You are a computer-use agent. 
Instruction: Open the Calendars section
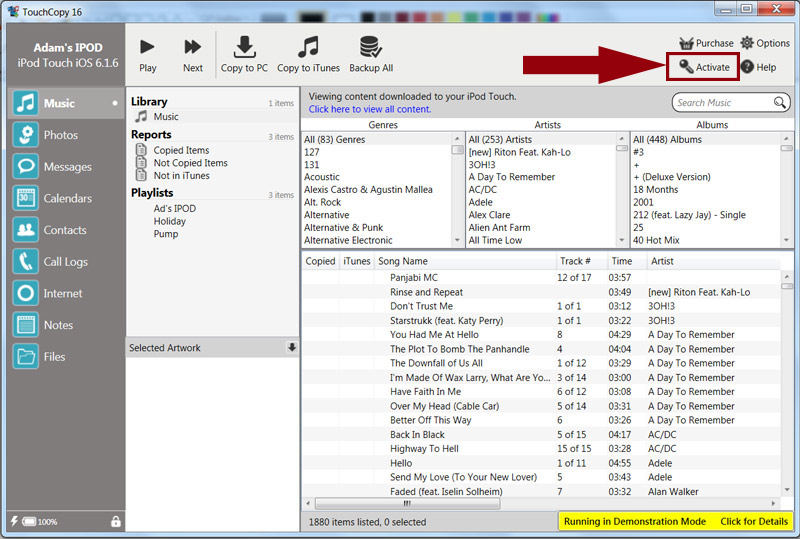(x=66, y=198)
